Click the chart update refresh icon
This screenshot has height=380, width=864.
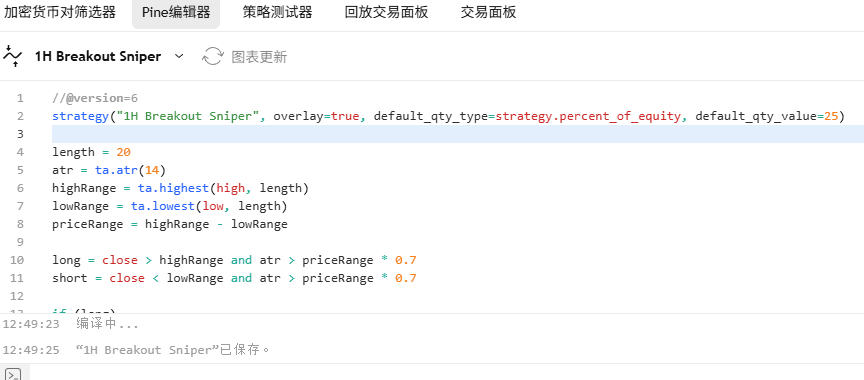pyautogui.click(x=213, y=56)
